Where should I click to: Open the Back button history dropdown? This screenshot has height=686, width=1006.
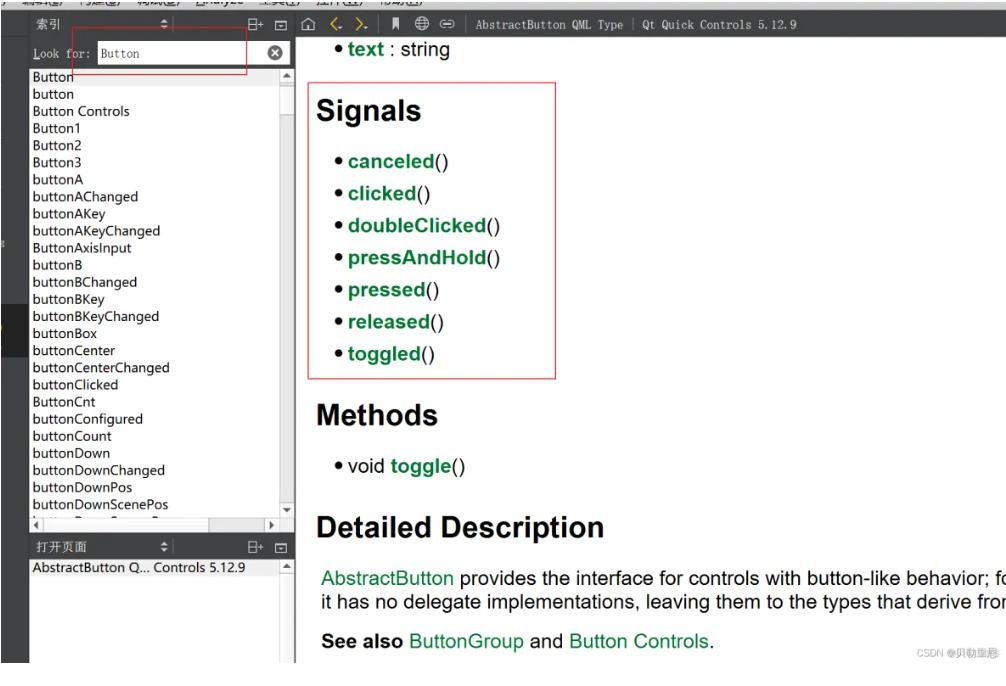pos(341,27)
